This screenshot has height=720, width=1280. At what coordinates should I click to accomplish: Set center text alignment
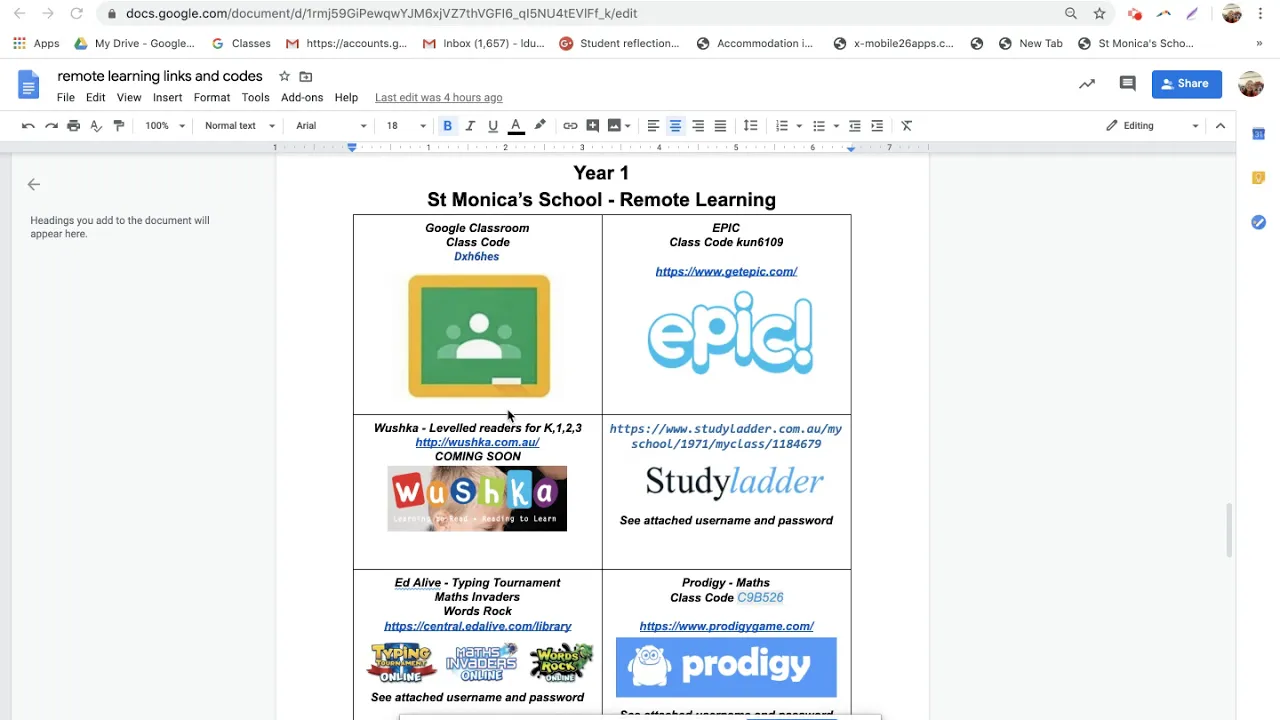point(675,126)
